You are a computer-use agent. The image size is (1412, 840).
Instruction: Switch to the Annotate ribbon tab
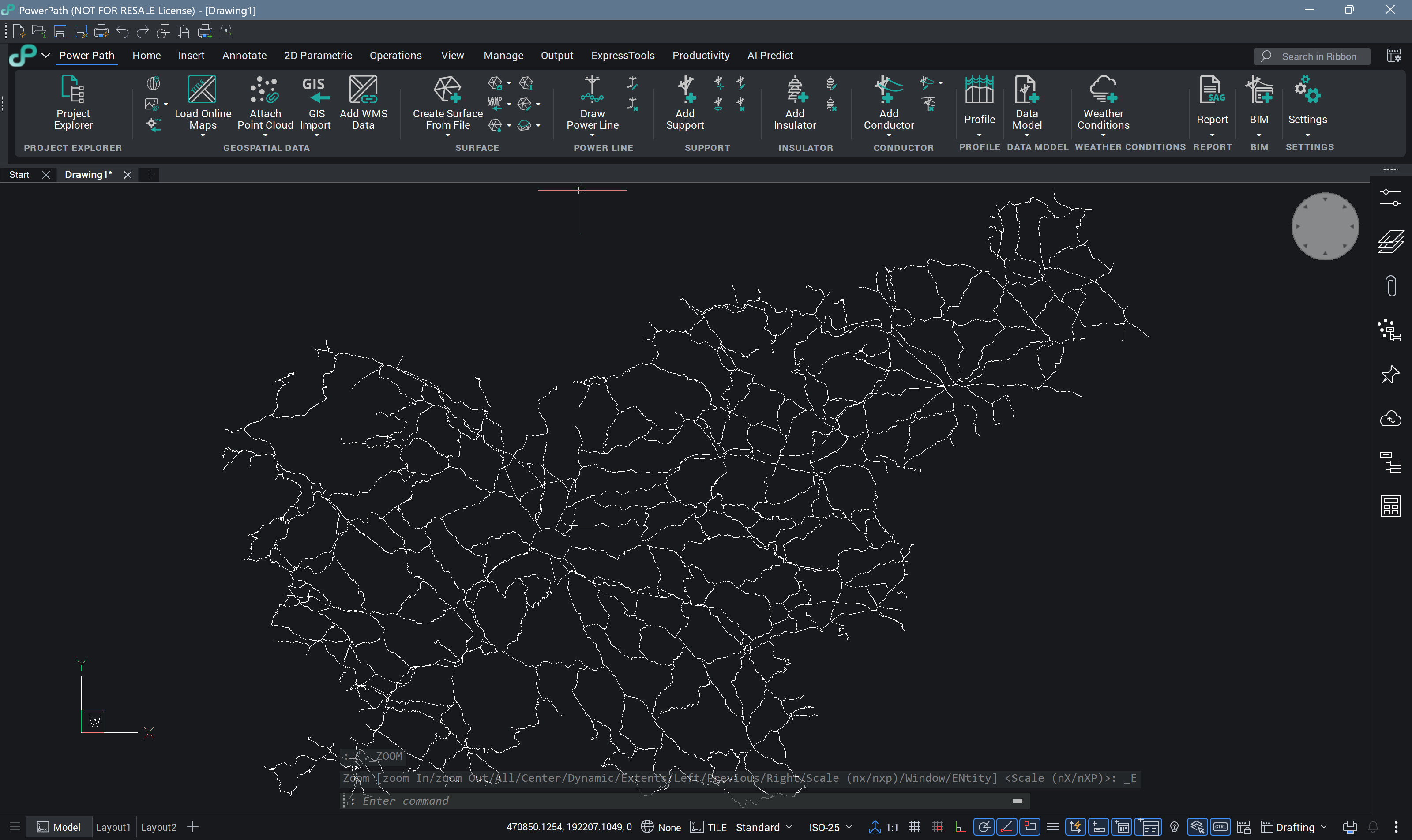(244, 56)
